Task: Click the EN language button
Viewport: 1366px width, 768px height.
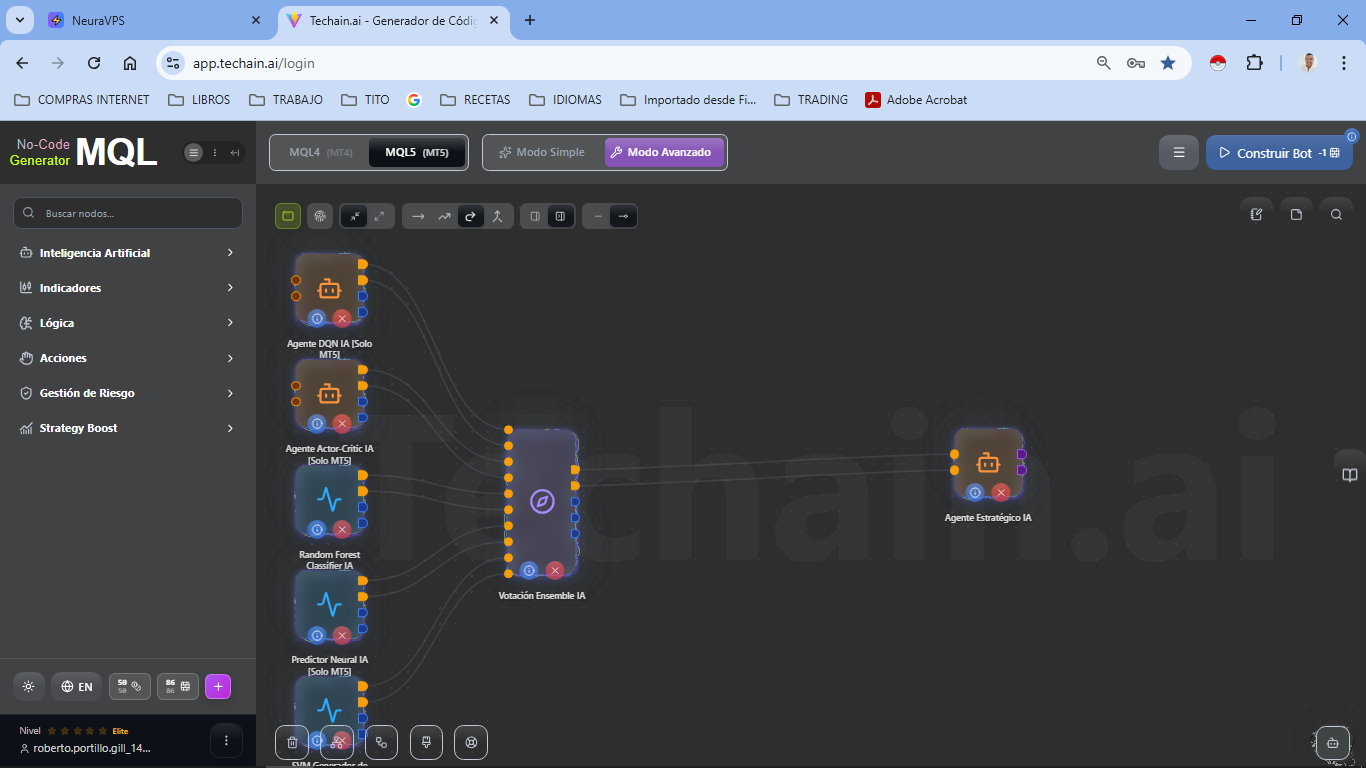Action: click(77, 687)
